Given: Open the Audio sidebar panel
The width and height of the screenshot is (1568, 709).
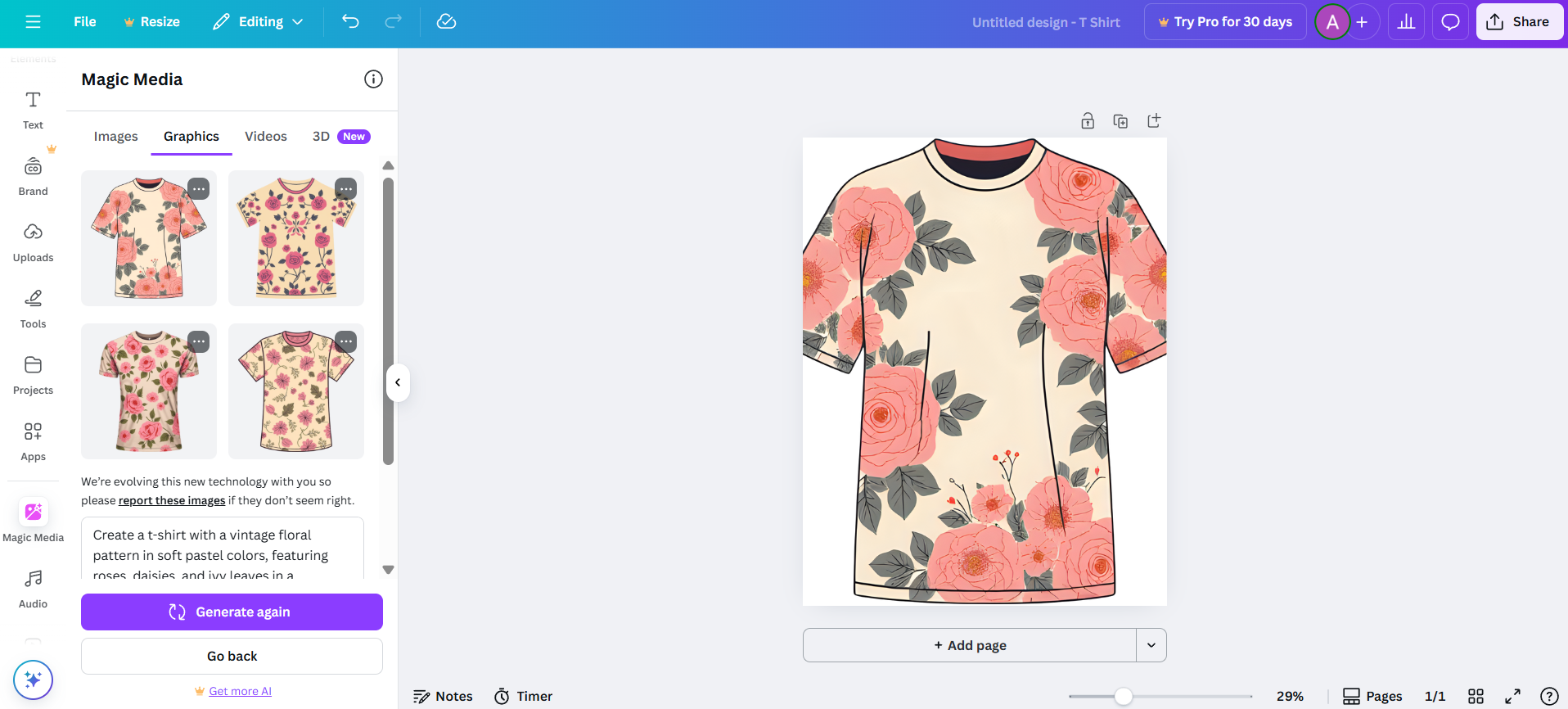Looking at the screenshot, I should (33, 589).
